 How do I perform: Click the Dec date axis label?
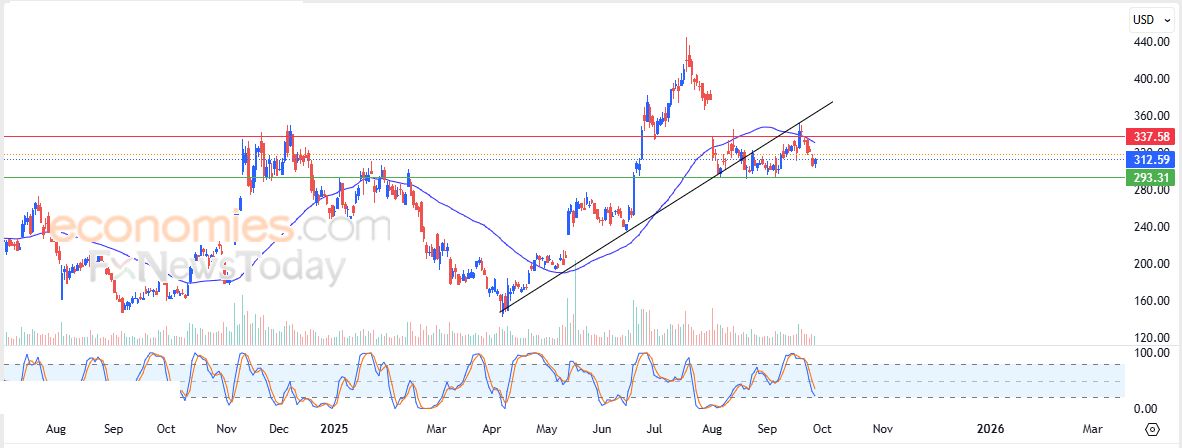click(x=279, y=429)
